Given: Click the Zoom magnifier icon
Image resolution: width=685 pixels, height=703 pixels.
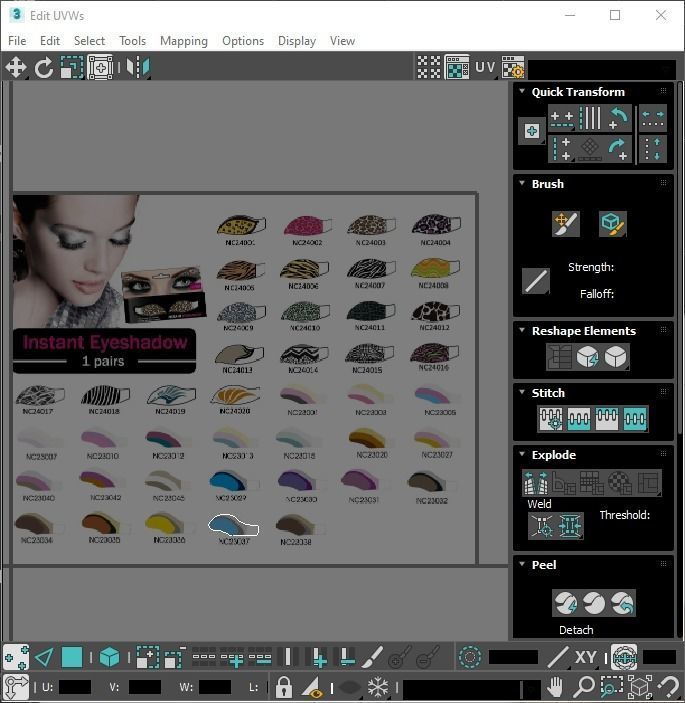Looking at the screenshot, I should pyautogui.click(x=584, y=686).
